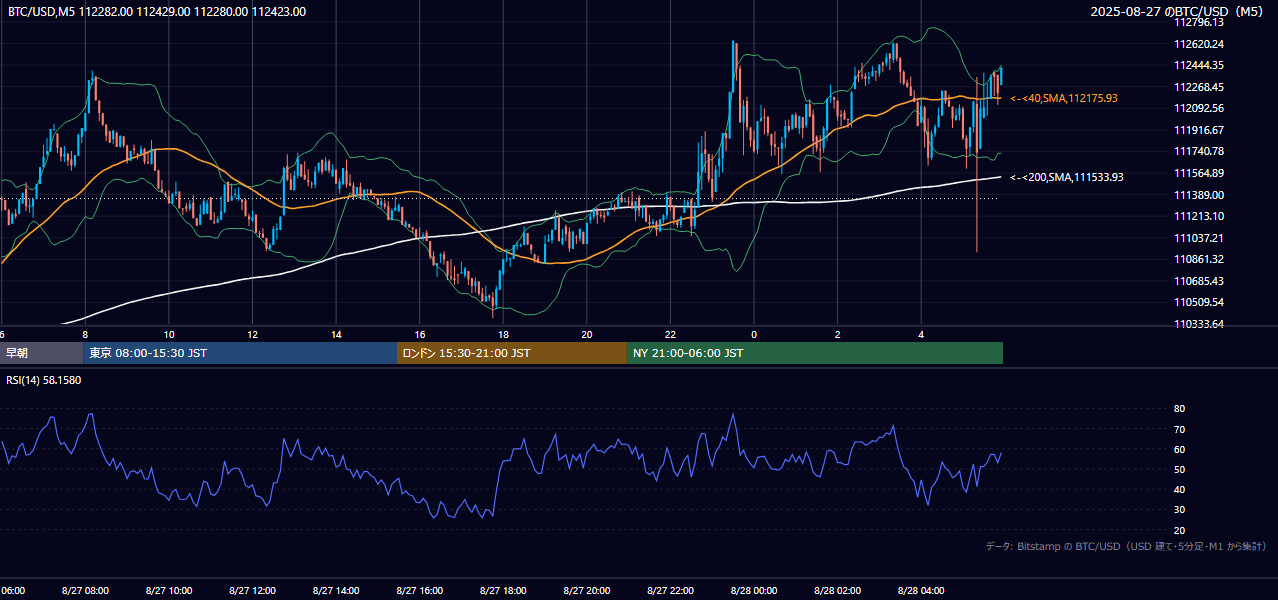Image resolution: width=1278 pixels, height=600 pixels.
Task: Click the 8/28 04:00 date label
Action: [x=920, y=591]
